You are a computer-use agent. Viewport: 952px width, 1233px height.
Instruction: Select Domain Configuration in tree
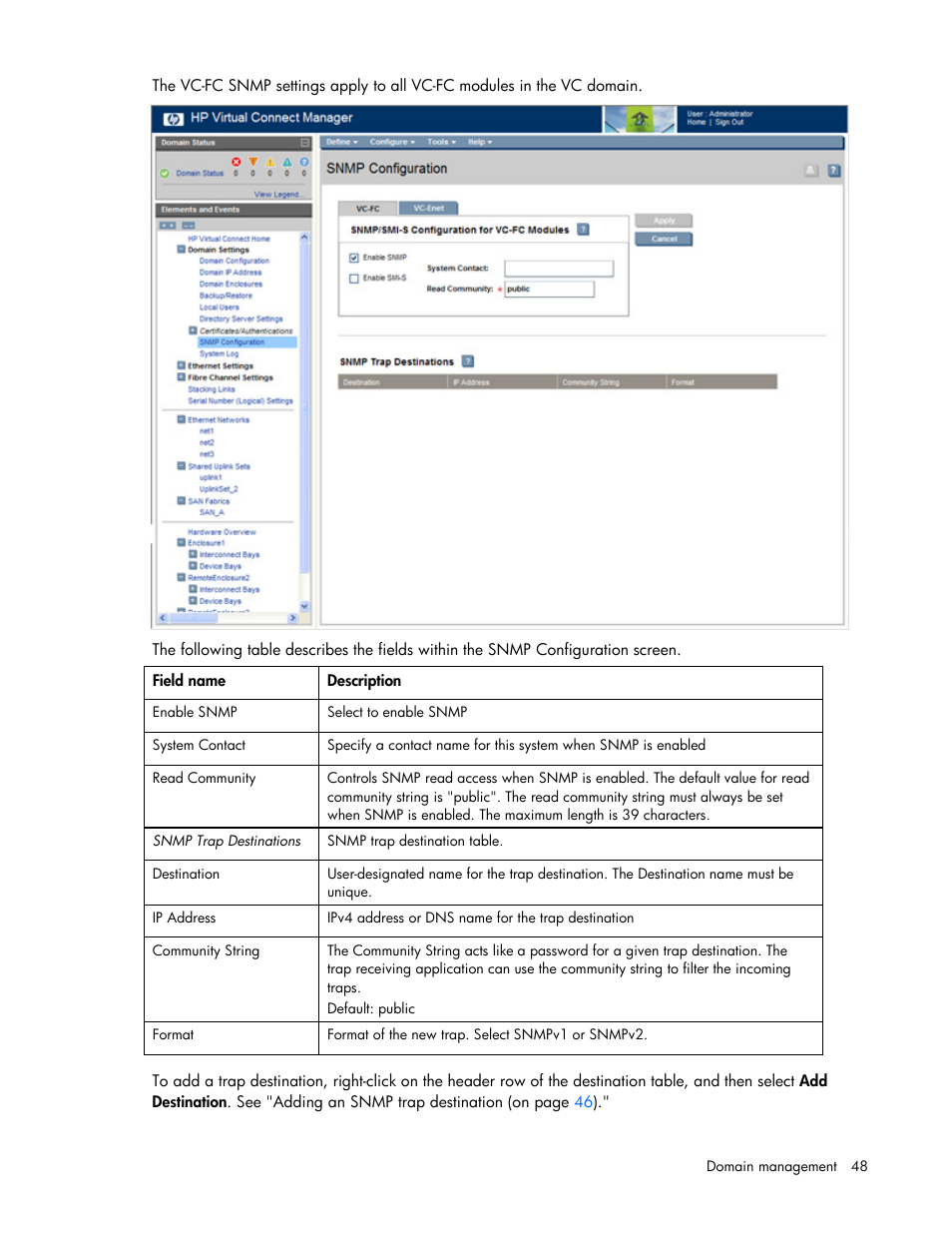pos(234,261)
